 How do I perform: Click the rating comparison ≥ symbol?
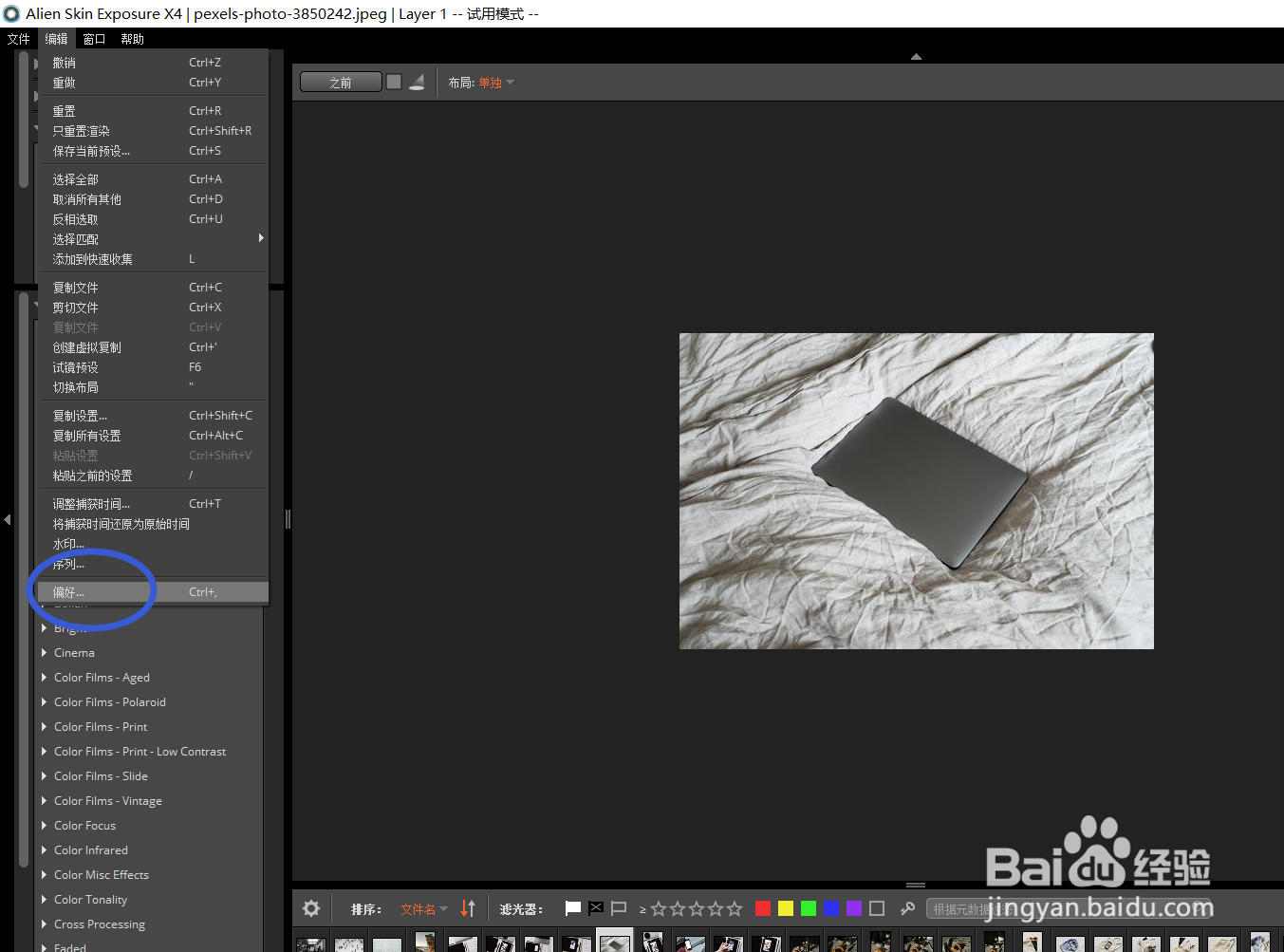point(642,909)
